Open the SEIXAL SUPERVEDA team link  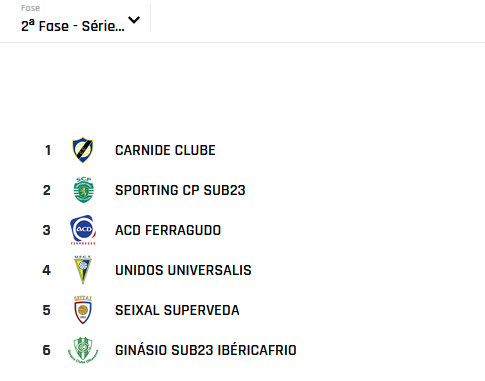177,310
